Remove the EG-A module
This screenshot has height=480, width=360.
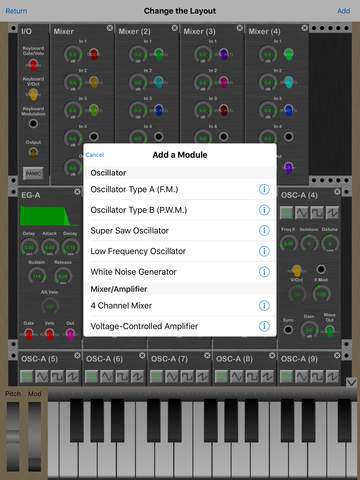click(x=77, y=192)
